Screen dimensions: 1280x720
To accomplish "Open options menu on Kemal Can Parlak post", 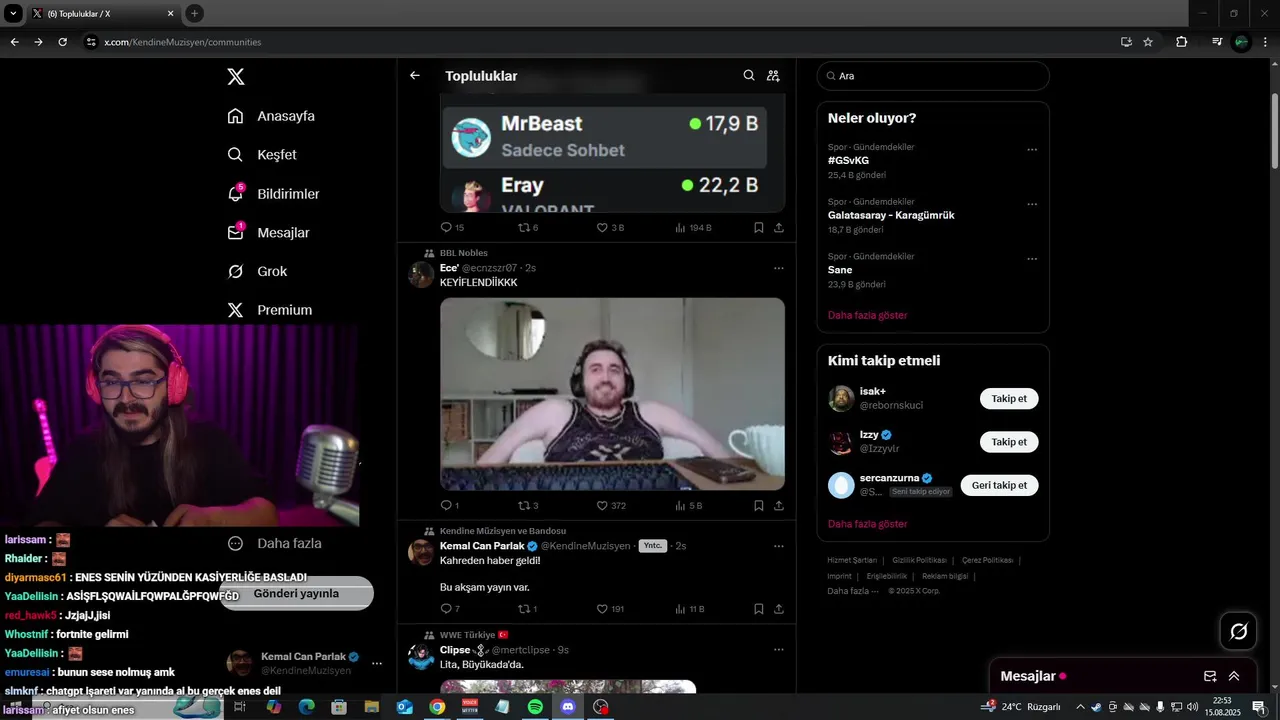I will tap(779, 546).
